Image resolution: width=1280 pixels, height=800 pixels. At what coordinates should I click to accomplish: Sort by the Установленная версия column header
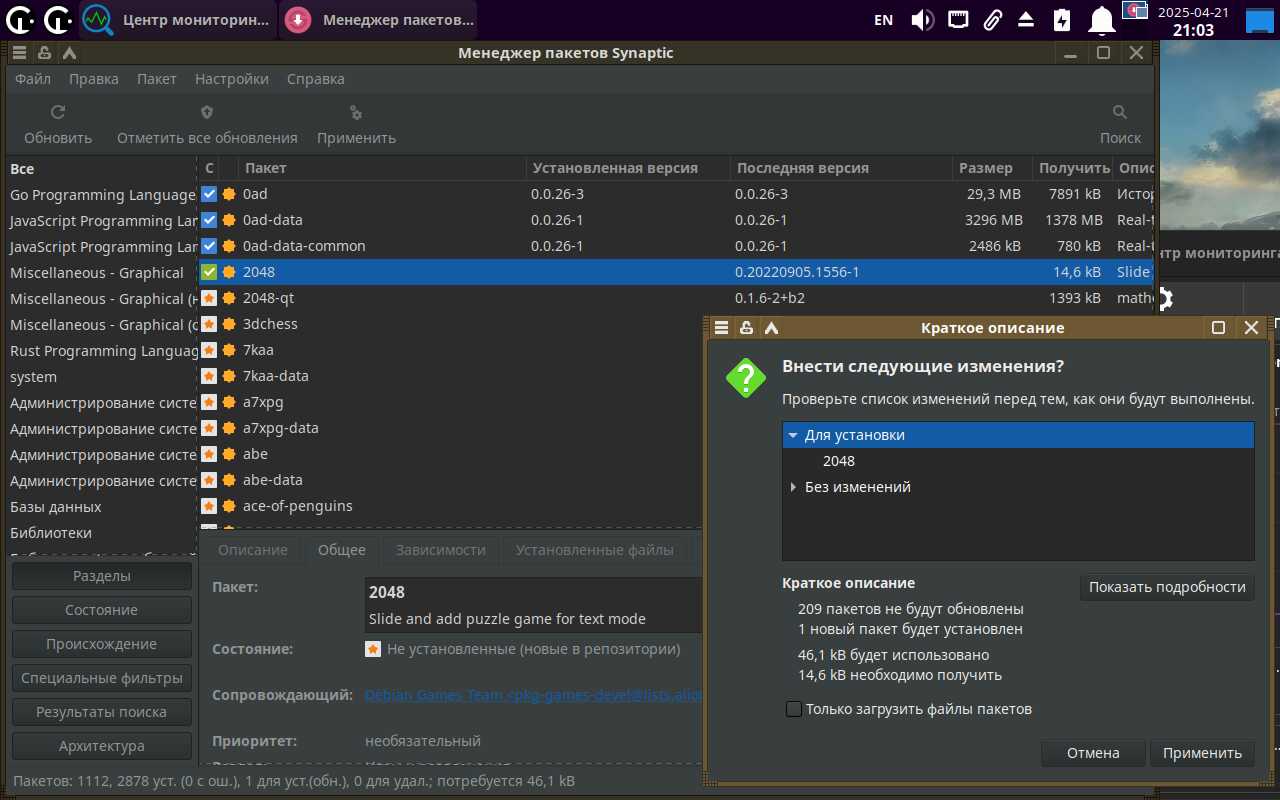click(626, 168)
